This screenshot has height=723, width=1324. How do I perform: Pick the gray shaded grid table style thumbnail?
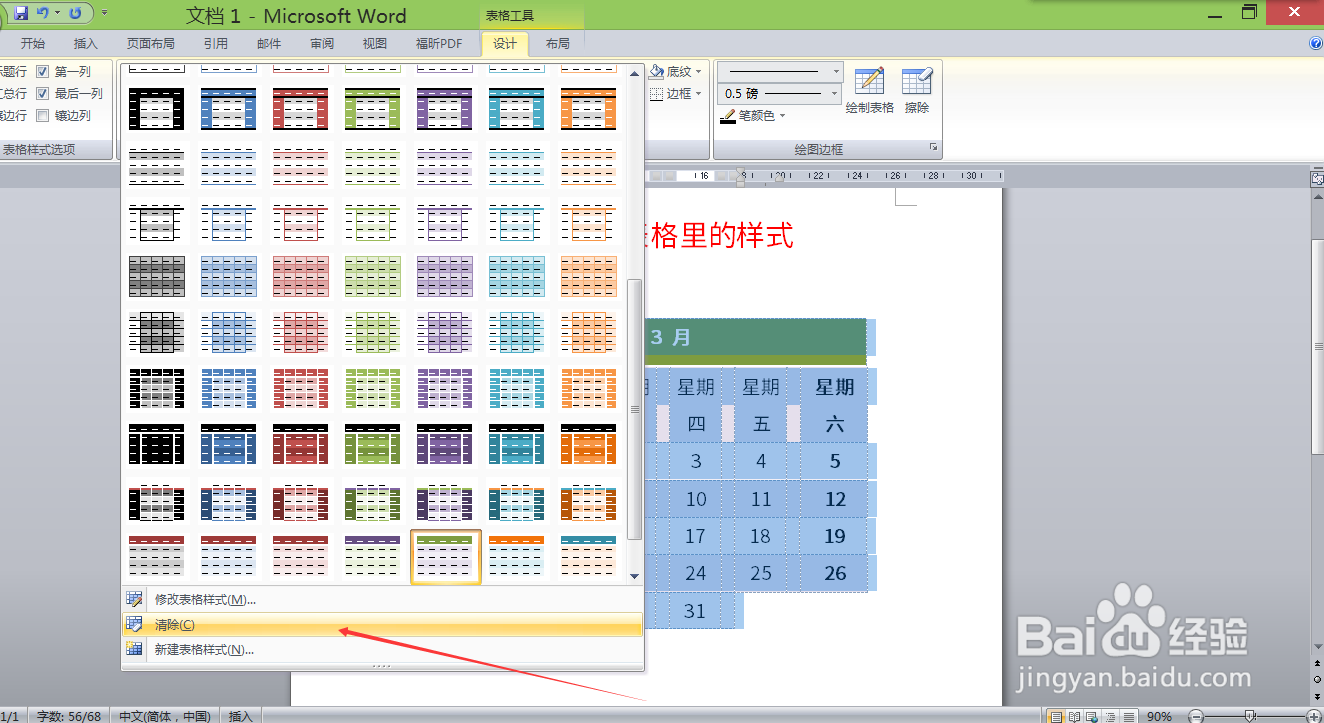point(157,277)
